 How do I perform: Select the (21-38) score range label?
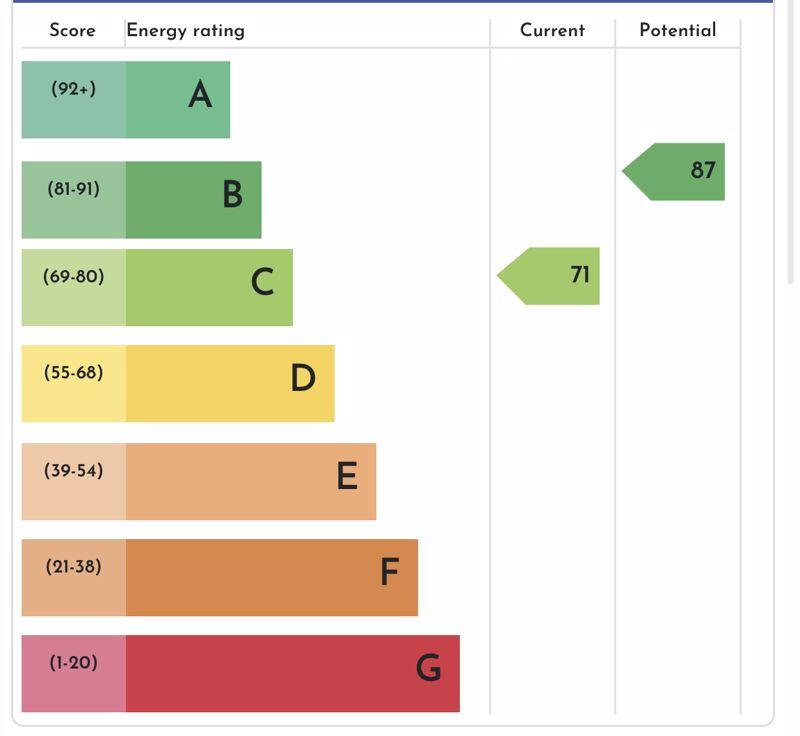[74, 567]
